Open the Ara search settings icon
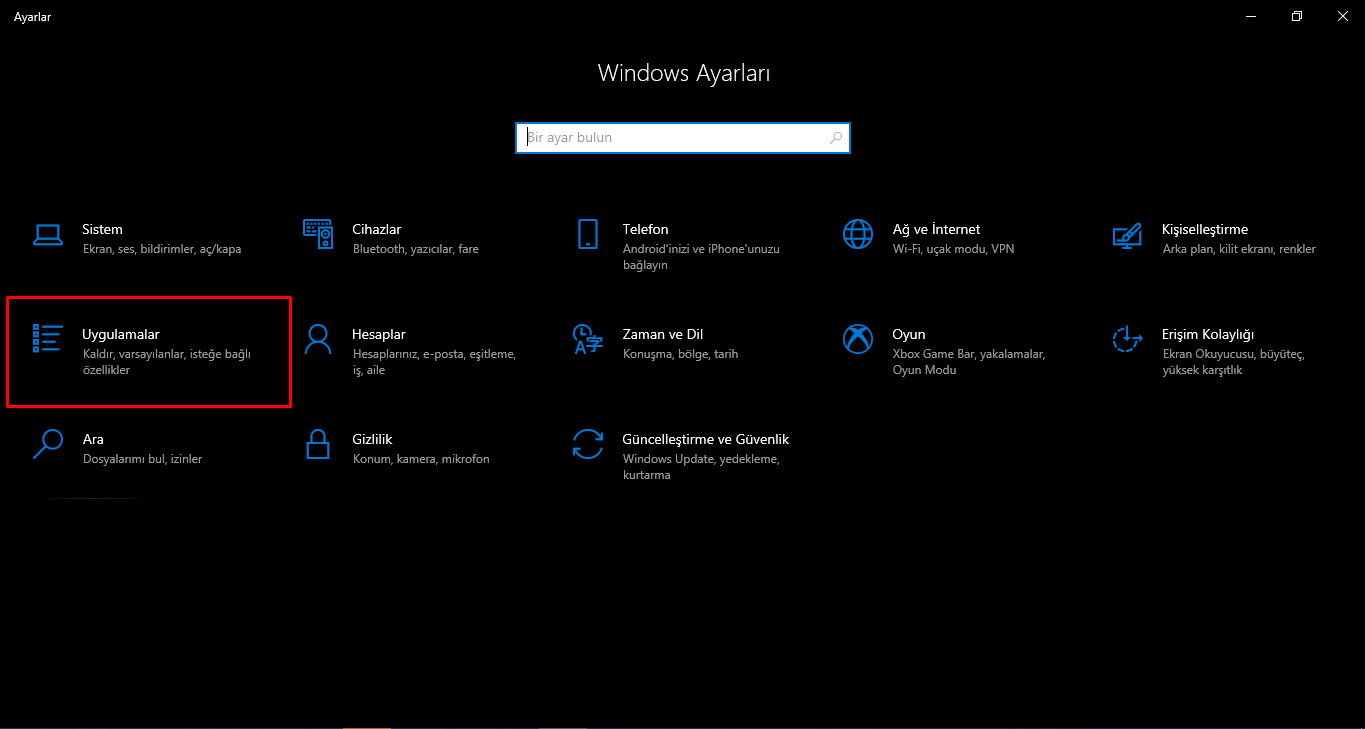1365x729 pixels. [48, 444]
